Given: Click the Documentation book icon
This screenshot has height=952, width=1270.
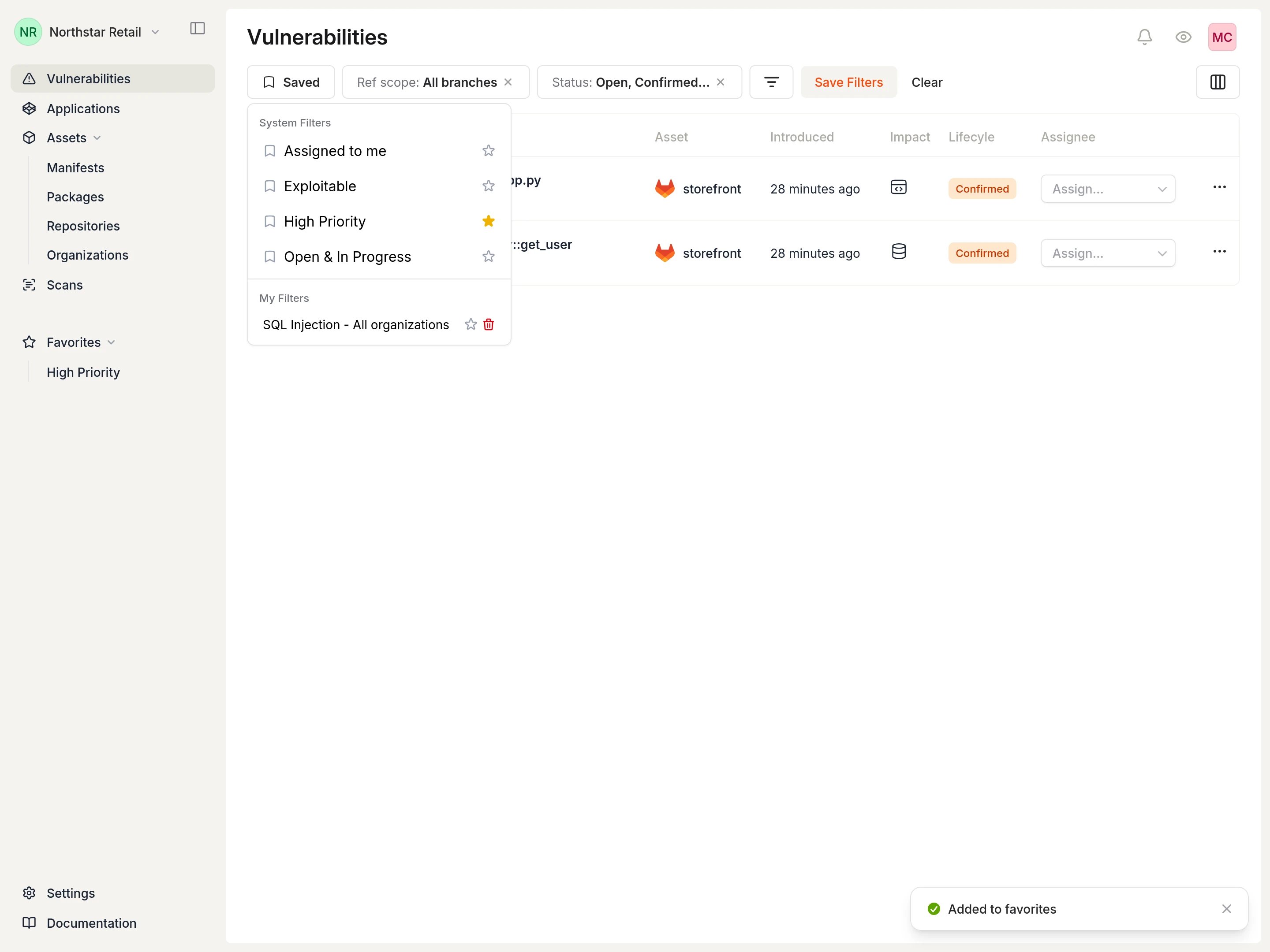Looking at the screenshot, I should 29,923.
